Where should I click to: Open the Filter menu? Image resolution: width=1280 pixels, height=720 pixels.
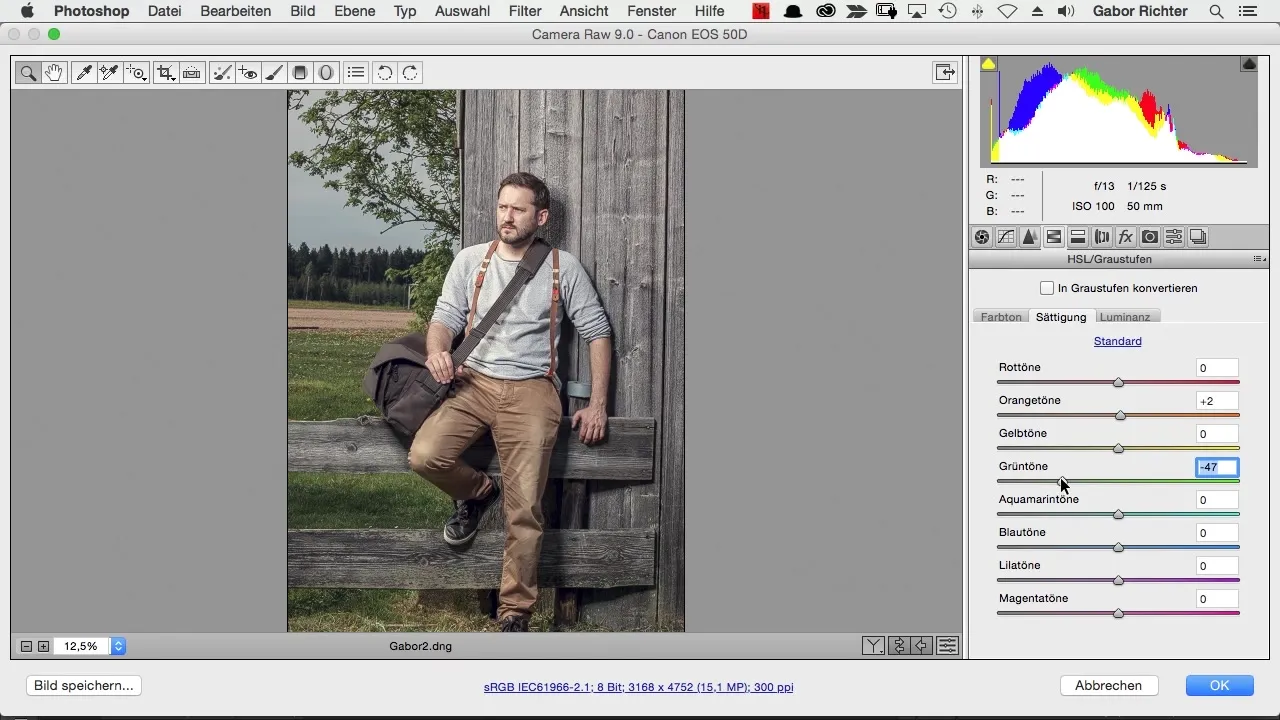click(525, 11)
